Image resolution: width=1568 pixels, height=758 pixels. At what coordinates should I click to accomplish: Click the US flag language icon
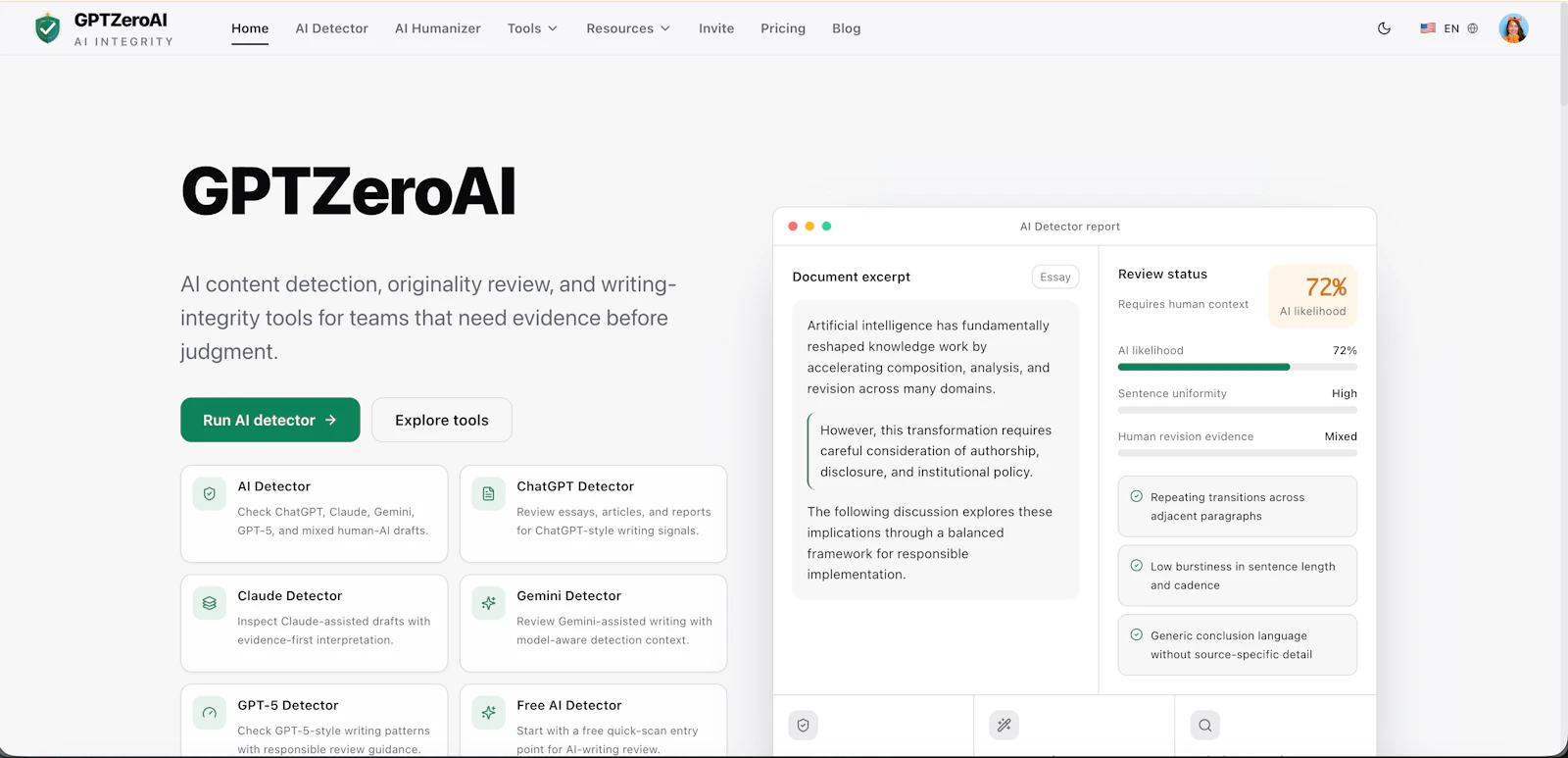1428,28
